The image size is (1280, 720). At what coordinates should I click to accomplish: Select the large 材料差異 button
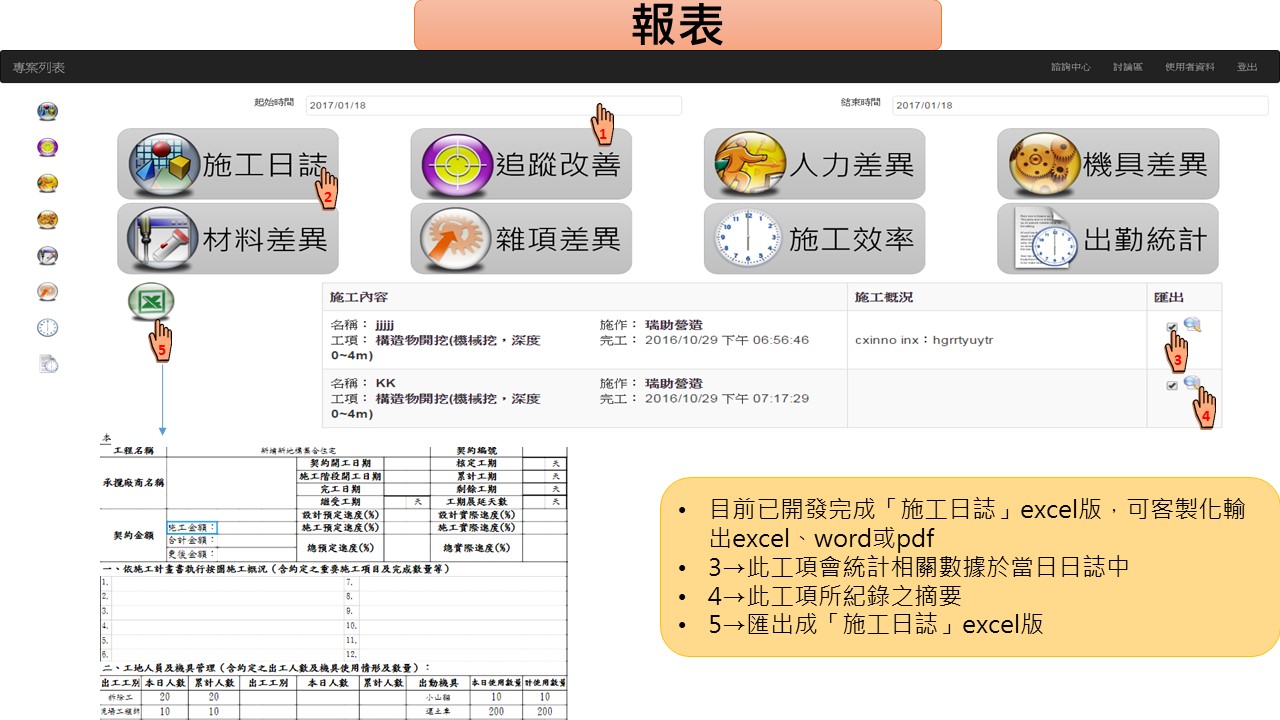(x=228, y=239)
